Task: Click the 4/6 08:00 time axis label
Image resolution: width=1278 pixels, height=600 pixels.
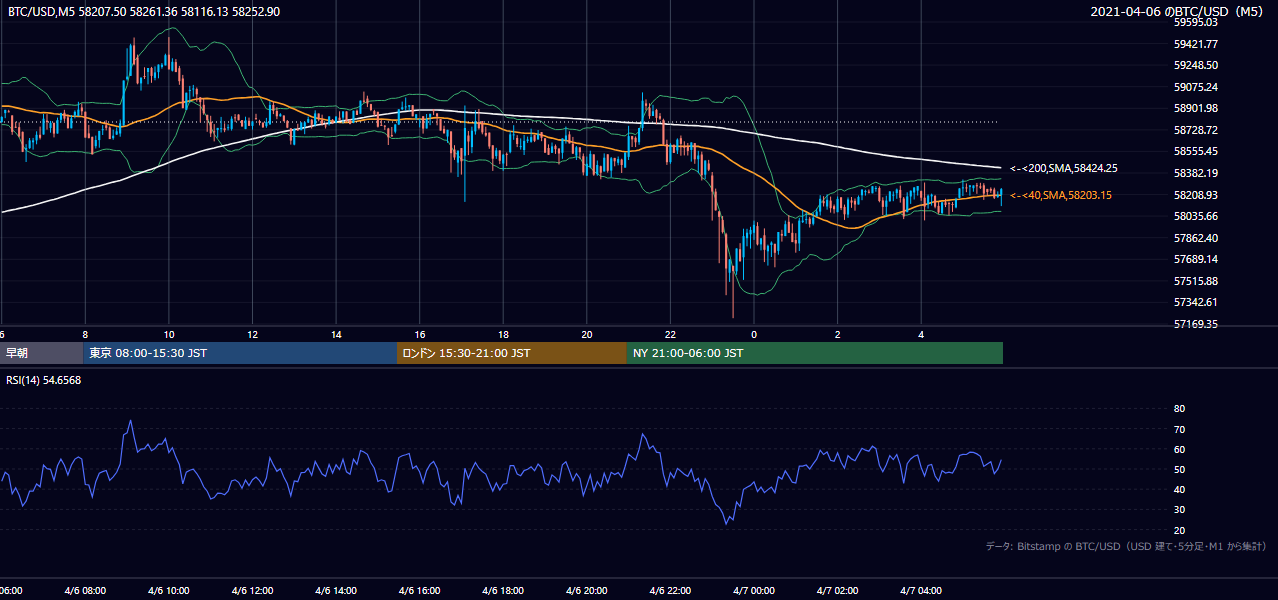Action: click(x=84, y=591)
